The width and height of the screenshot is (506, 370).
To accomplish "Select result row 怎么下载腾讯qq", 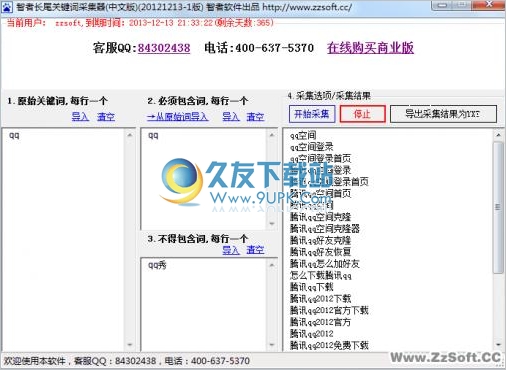I will 320,275.
